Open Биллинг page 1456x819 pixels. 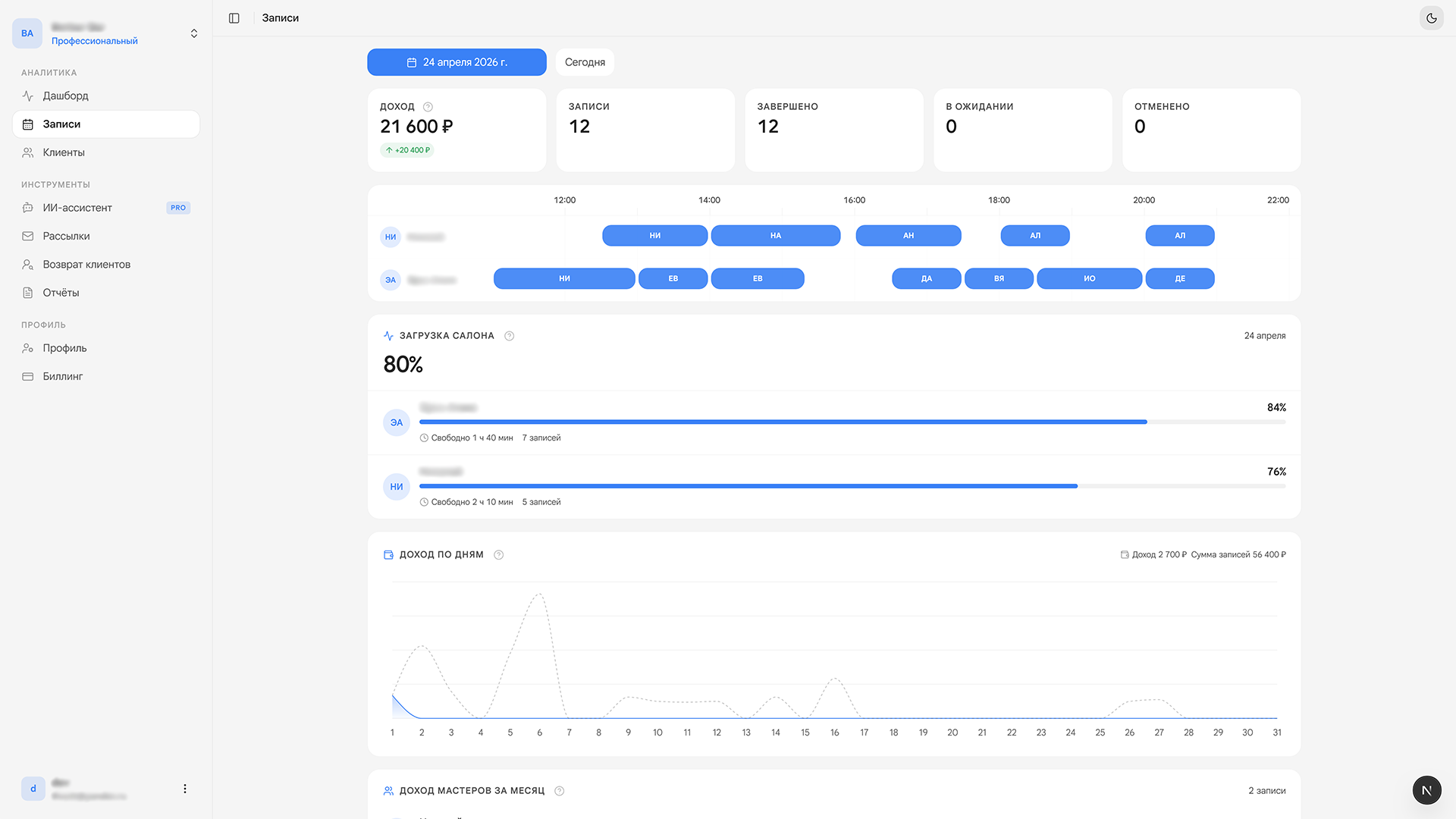tap(106, 376)
